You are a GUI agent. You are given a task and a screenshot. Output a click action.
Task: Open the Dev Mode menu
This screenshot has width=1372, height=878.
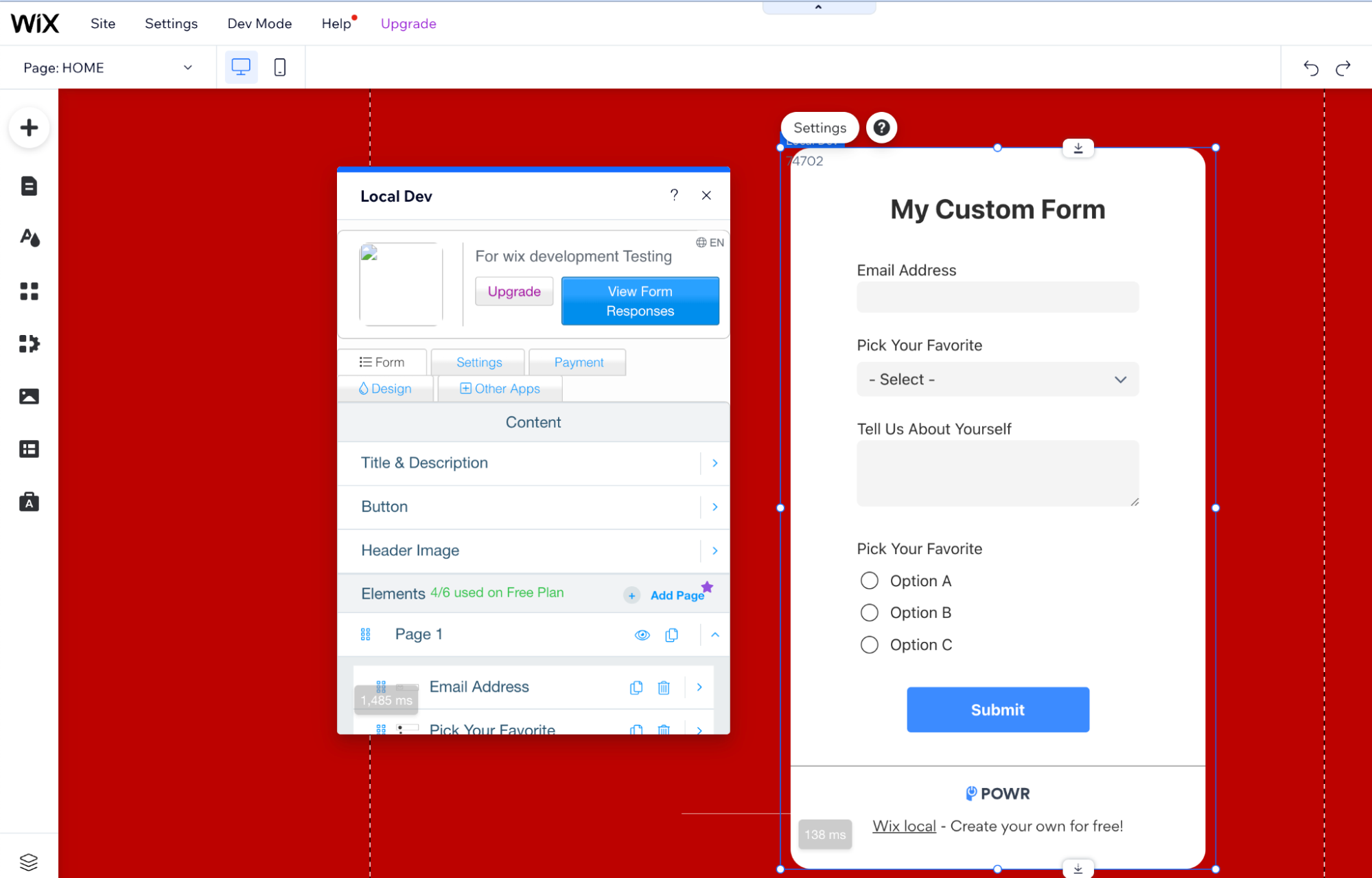coord(259,23)
